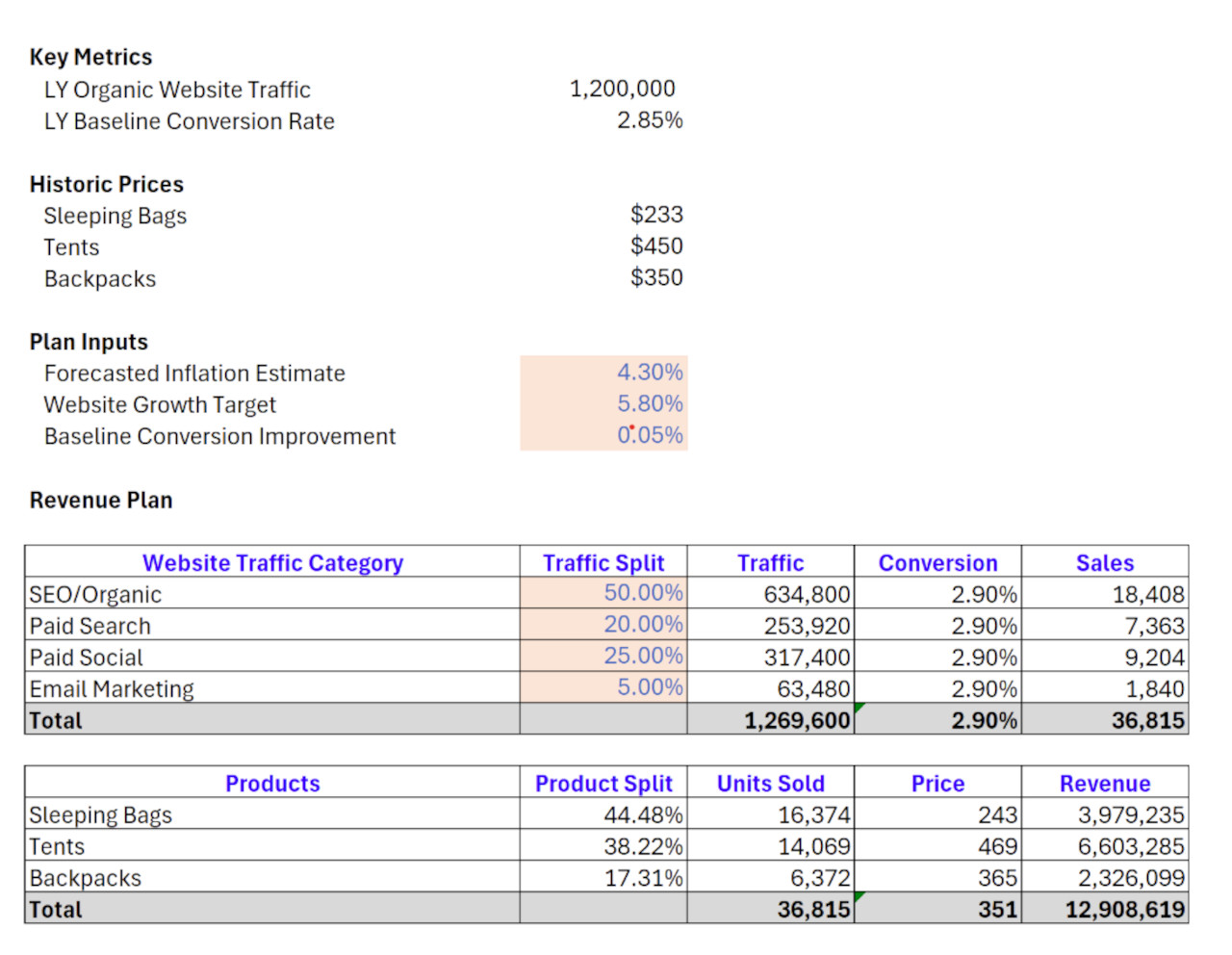Select the Website Growth Target label

click(160, 405)
